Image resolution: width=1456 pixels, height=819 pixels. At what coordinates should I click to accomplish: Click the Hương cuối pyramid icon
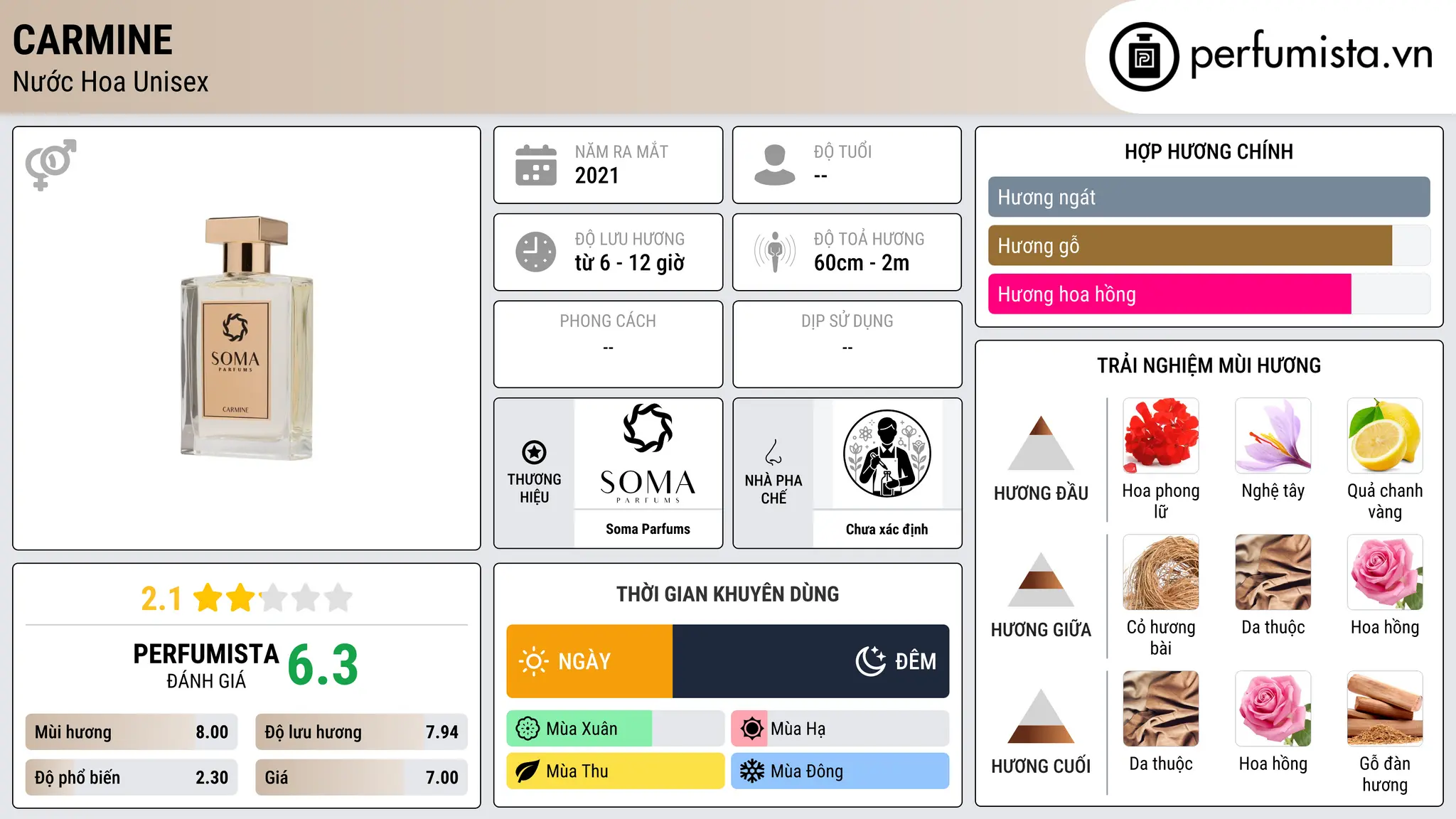1041,715
